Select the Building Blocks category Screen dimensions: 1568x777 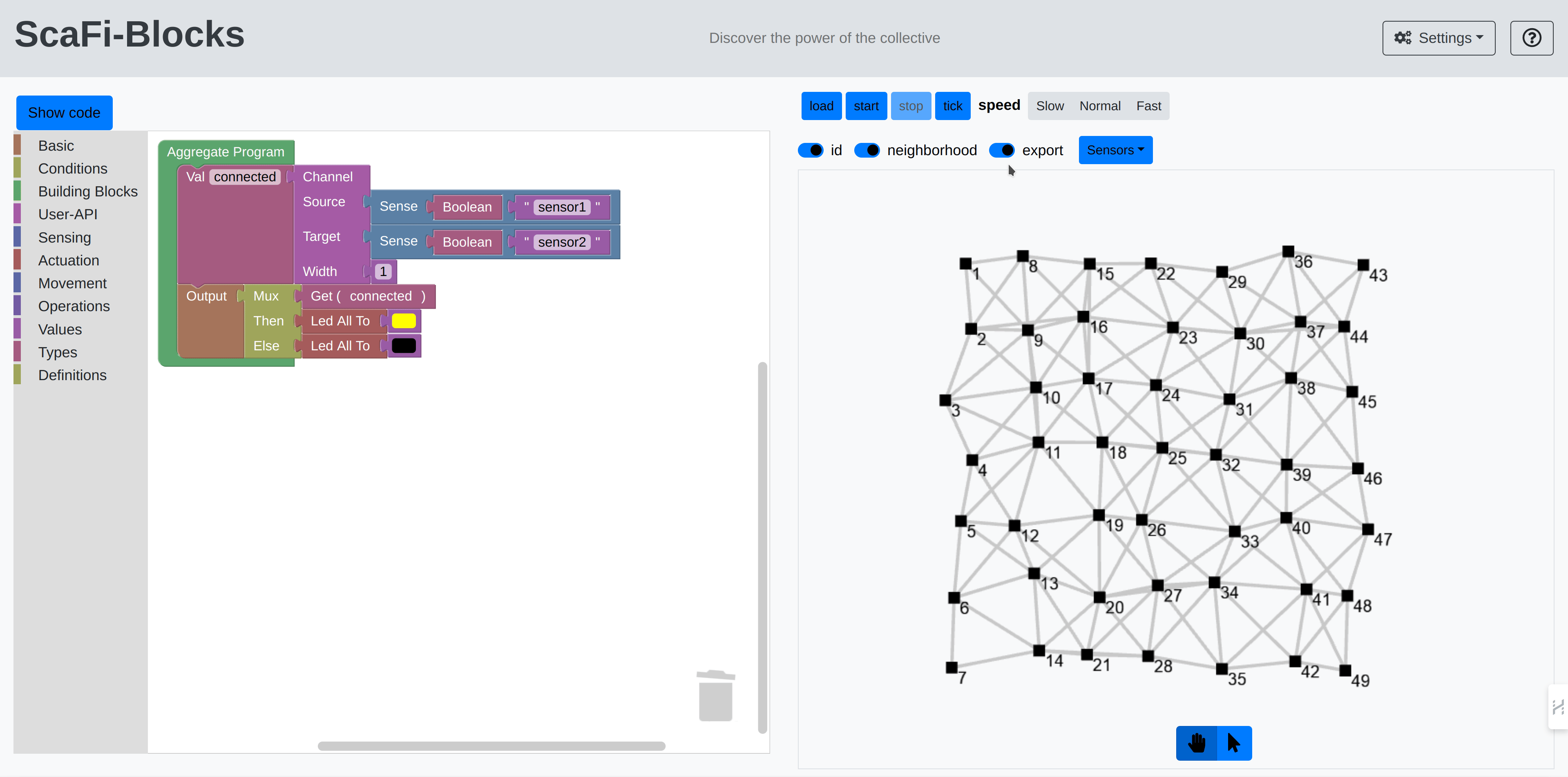click(88, 191)
